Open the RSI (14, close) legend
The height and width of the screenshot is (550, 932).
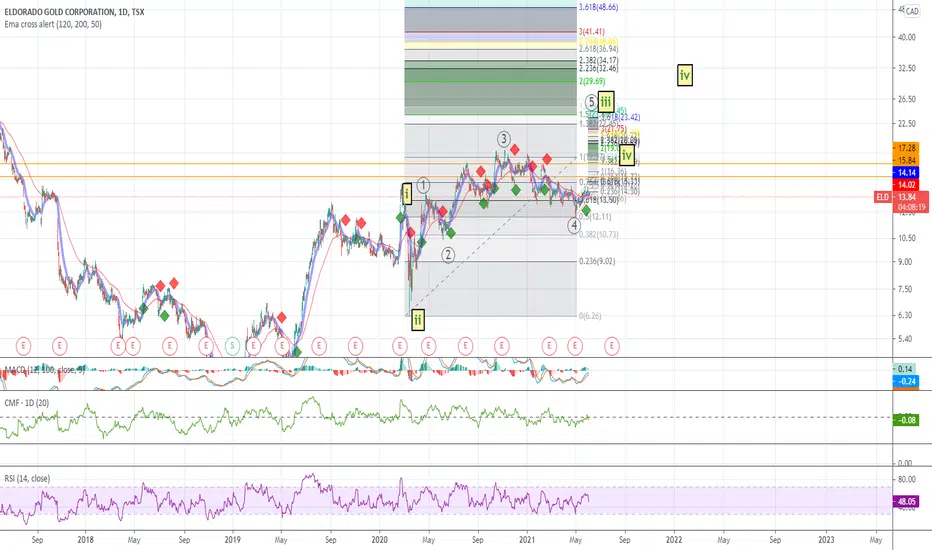pyautogui.click(x=27, y=479)
